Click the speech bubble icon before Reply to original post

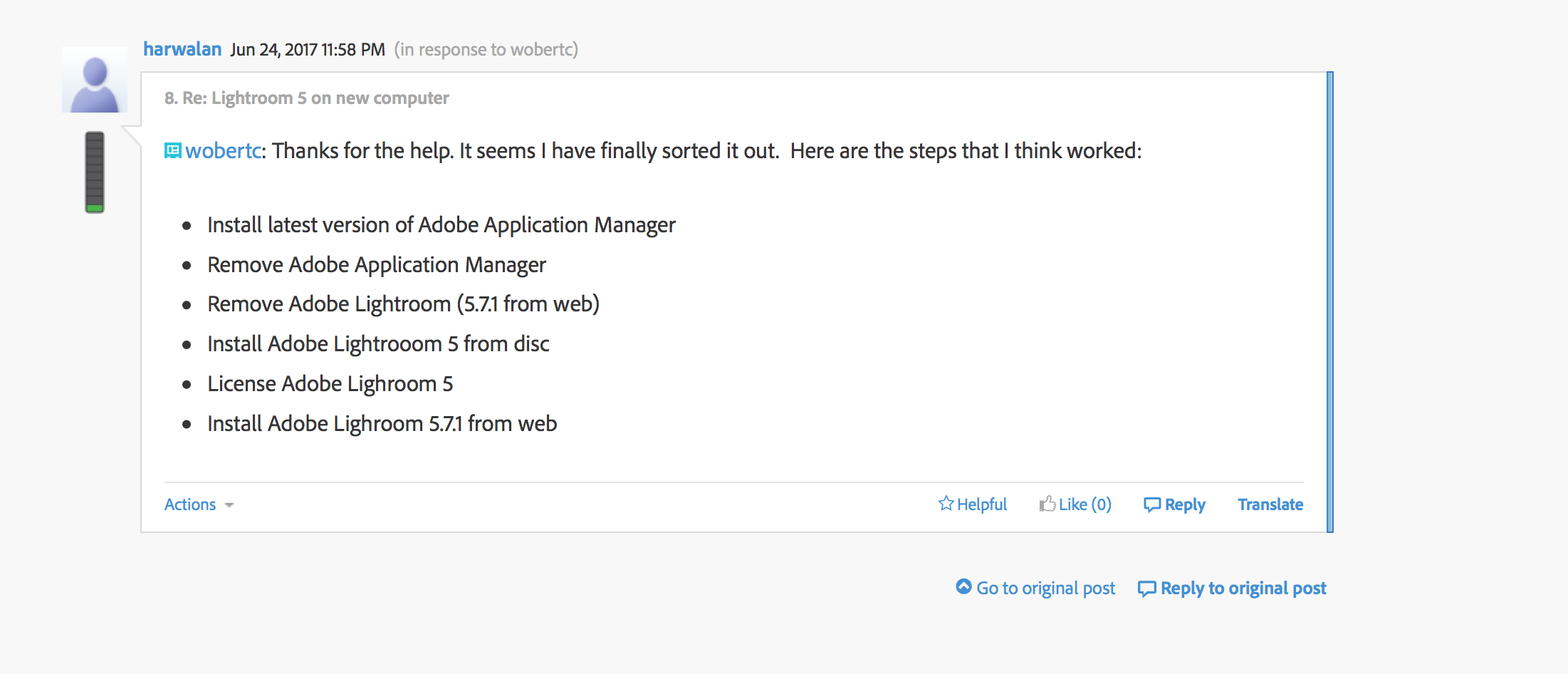click(1146, 589)
